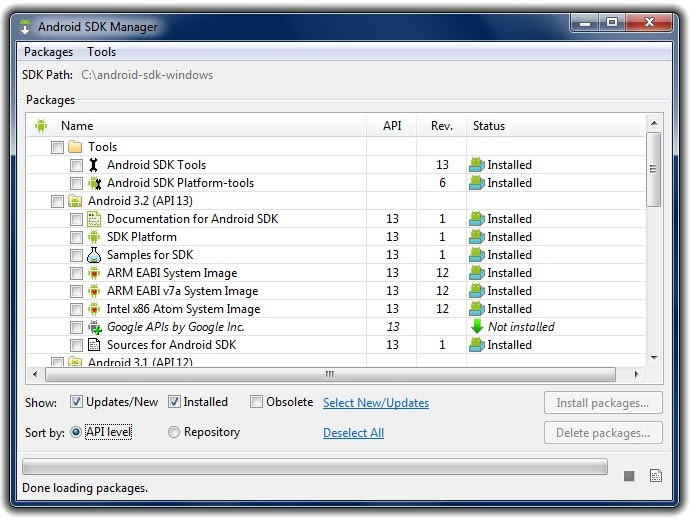Click the SDK Platform android icon
690x520 pixels.
[x=94, y=237]
